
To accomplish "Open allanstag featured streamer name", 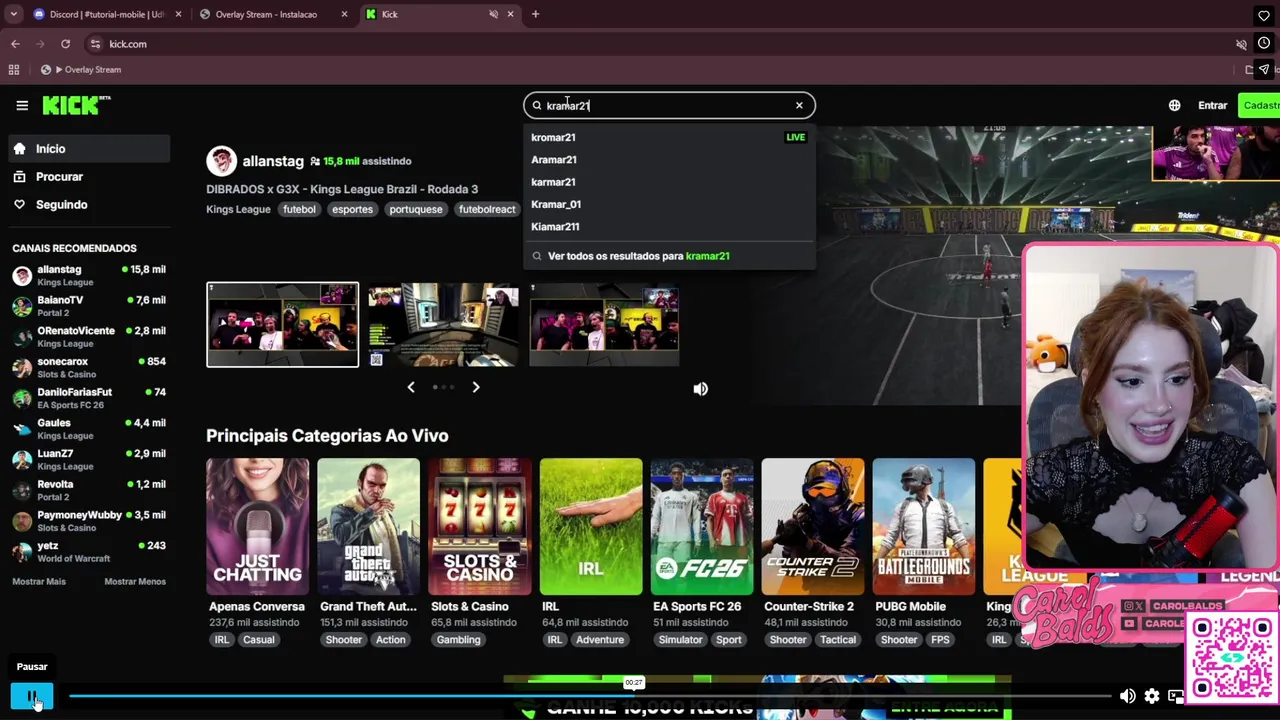I will 273,161.
